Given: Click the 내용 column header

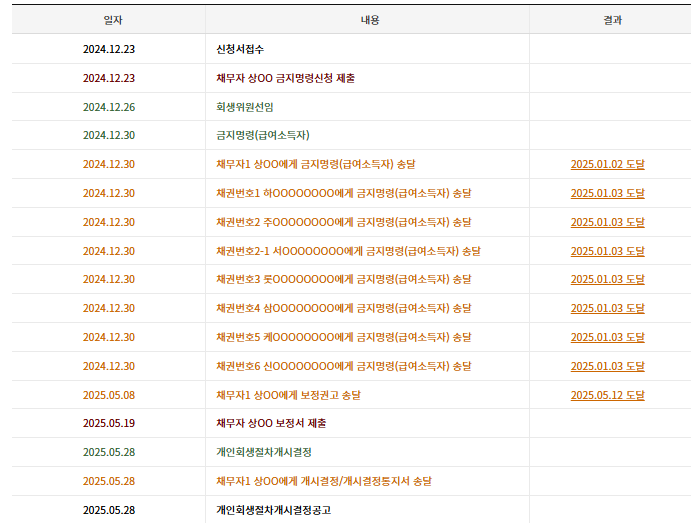Looking at the screenshot, I should (370, 20).
